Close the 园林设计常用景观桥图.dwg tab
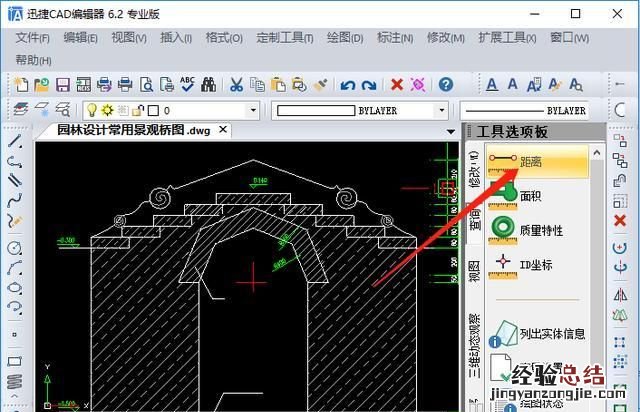Viewport: 640px width, 412px height. tap(223, 130)
